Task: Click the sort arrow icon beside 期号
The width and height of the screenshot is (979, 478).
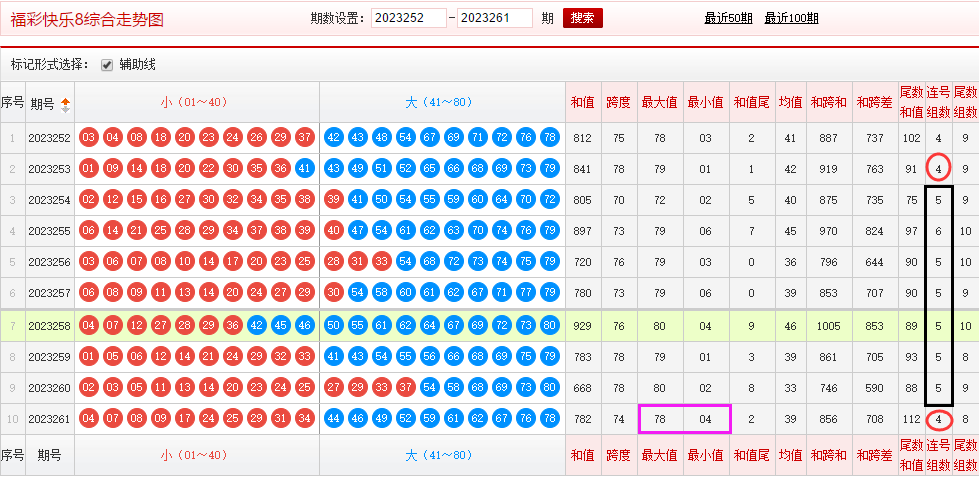Action: pyautogui.click(x=66, y=103)
